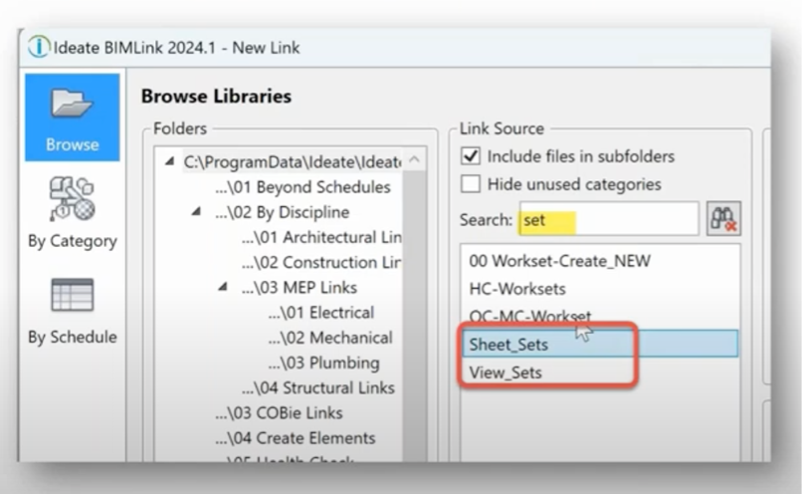Select the 02 Mechanical folder

click(x=331, y=338)
